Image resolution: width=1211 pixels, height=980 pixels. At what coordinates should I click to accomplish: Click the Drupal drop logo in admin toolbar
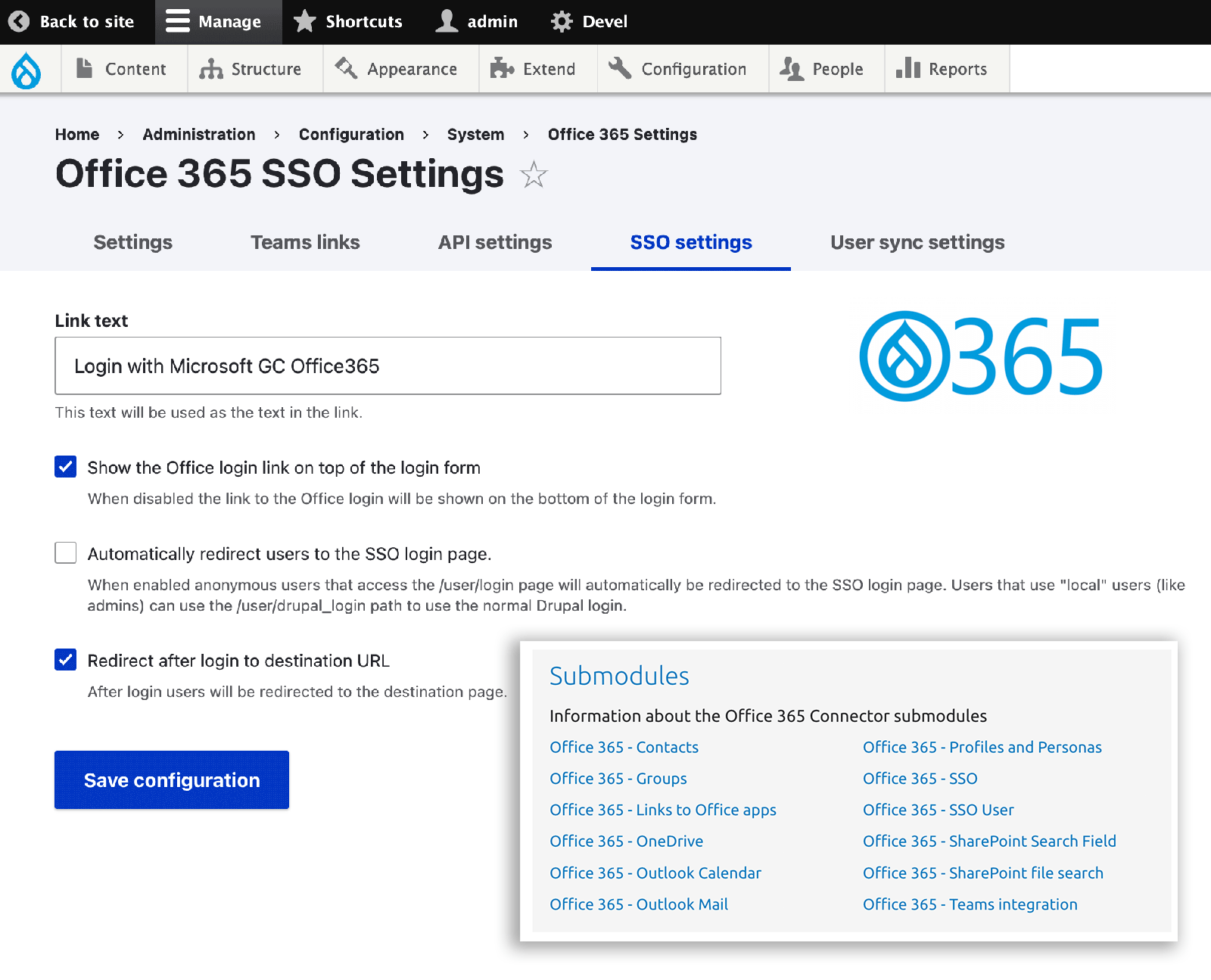(26, 70)
